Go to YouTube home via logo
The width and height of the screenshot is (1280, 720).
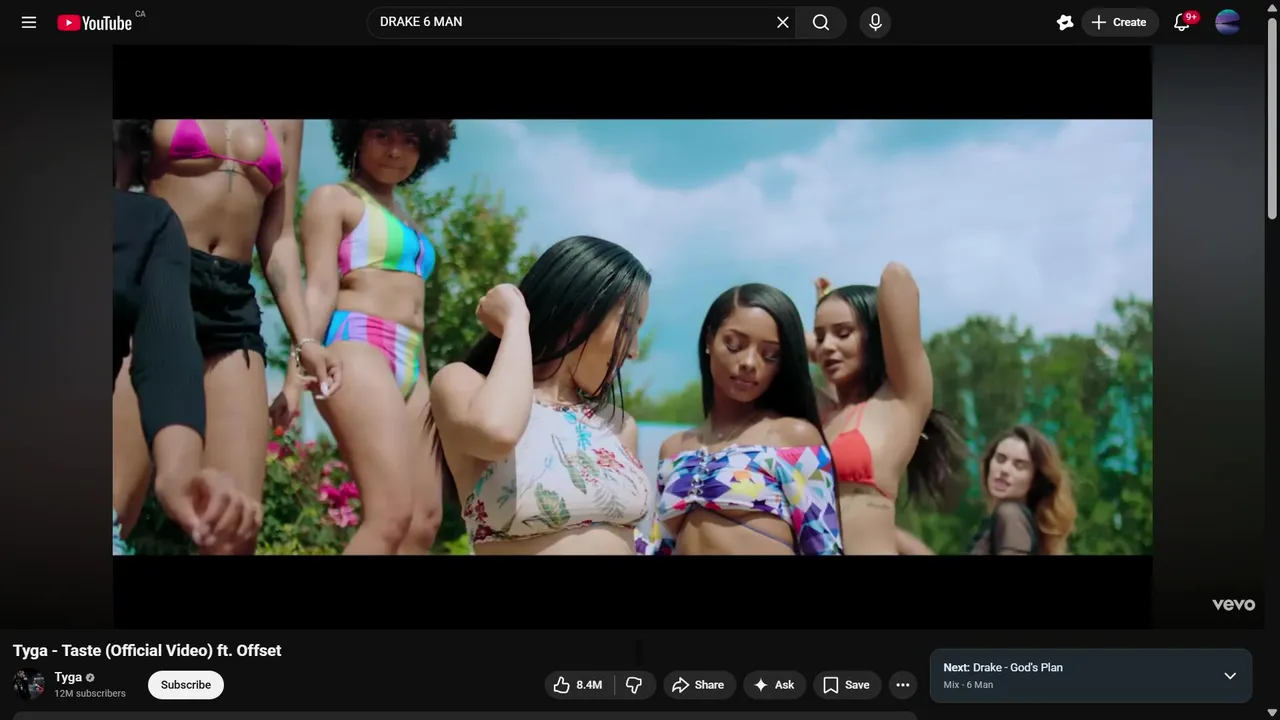click(x=95, y=22)
